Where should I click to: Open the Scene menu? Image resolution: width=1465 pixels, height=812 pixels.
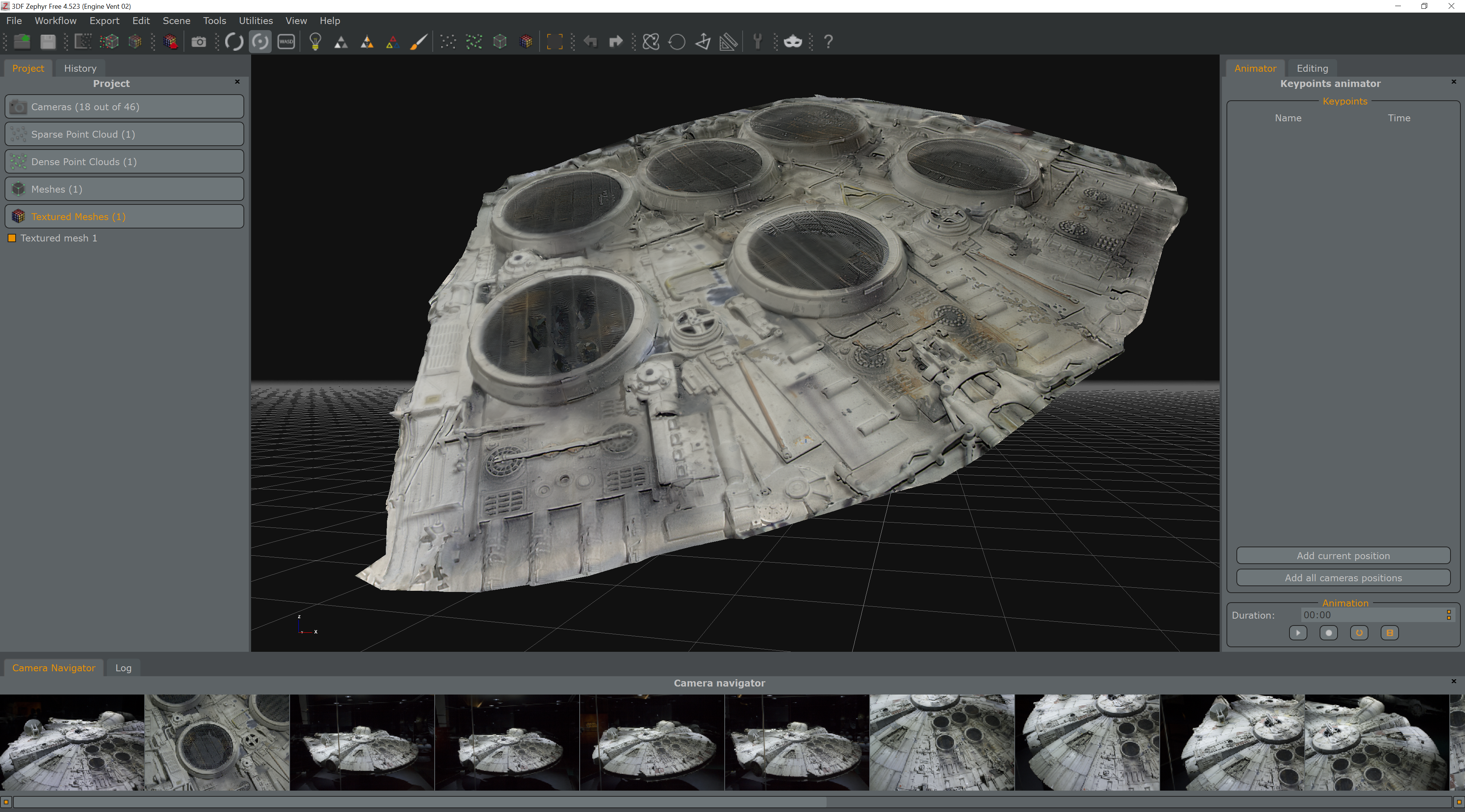click(177, 21)
